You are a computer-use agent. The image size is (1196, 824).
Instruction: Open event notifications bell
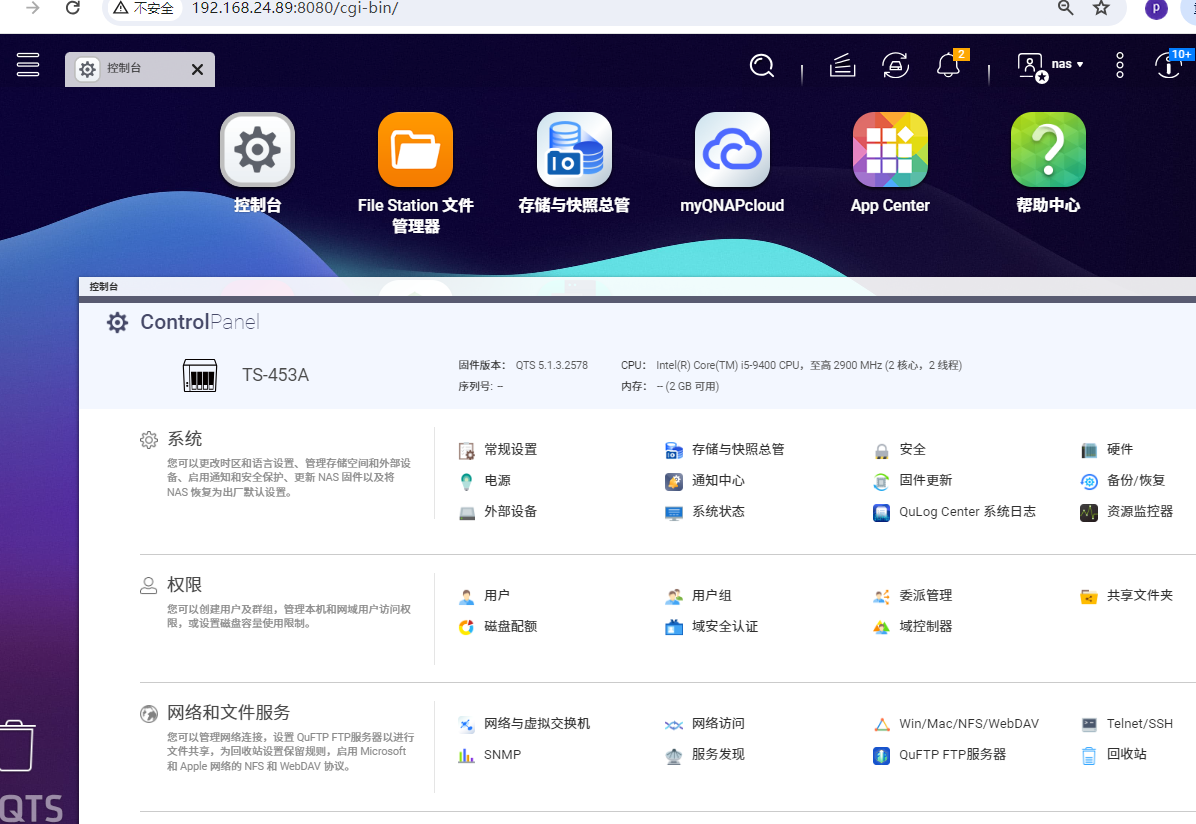949,66
